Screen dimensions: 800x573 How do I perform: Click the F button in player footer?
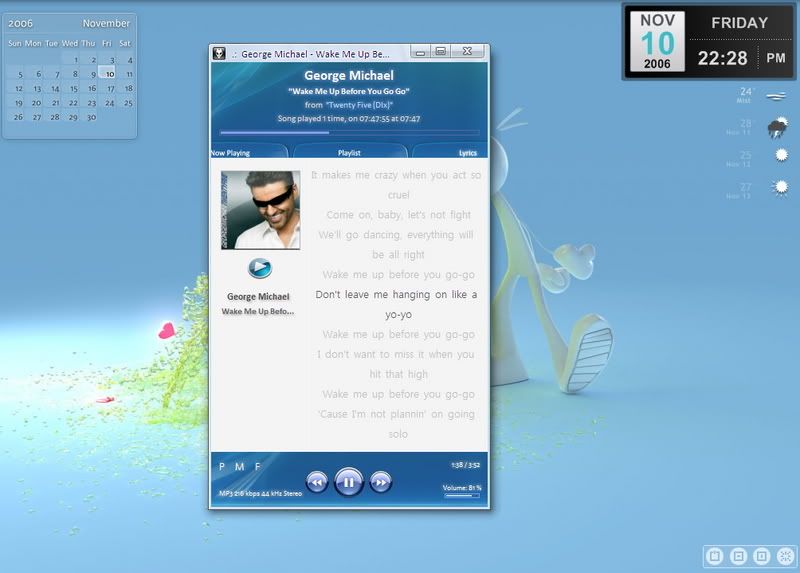[257, 466]
